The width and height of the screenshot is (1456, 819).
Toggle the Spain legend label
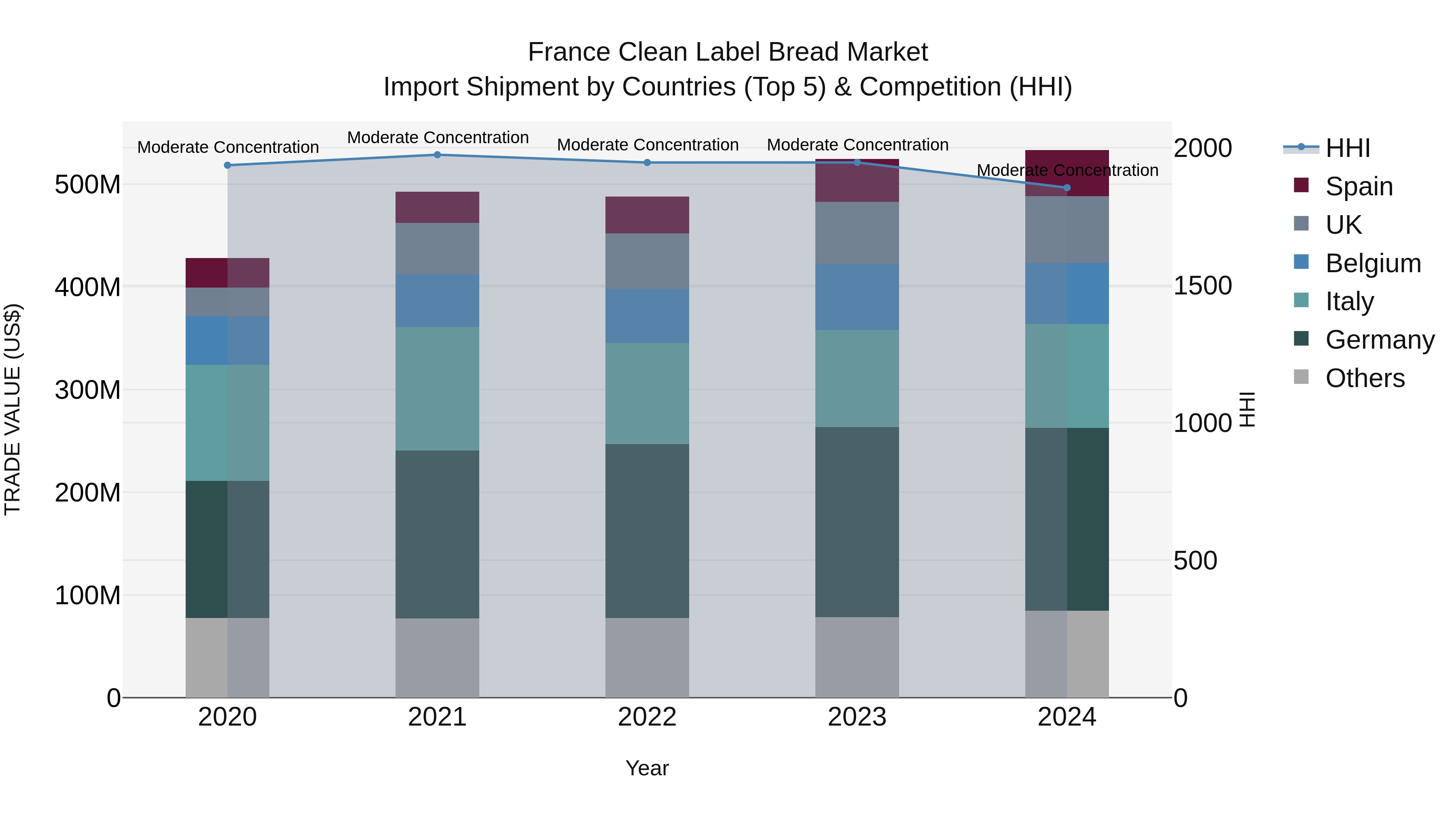click(x=1359, y=186)
